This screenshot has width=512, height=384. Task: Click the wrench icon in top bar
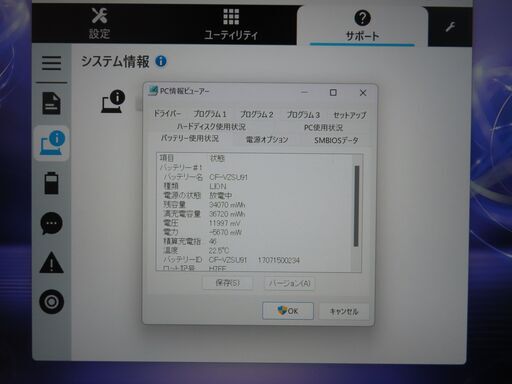(450, 27)
